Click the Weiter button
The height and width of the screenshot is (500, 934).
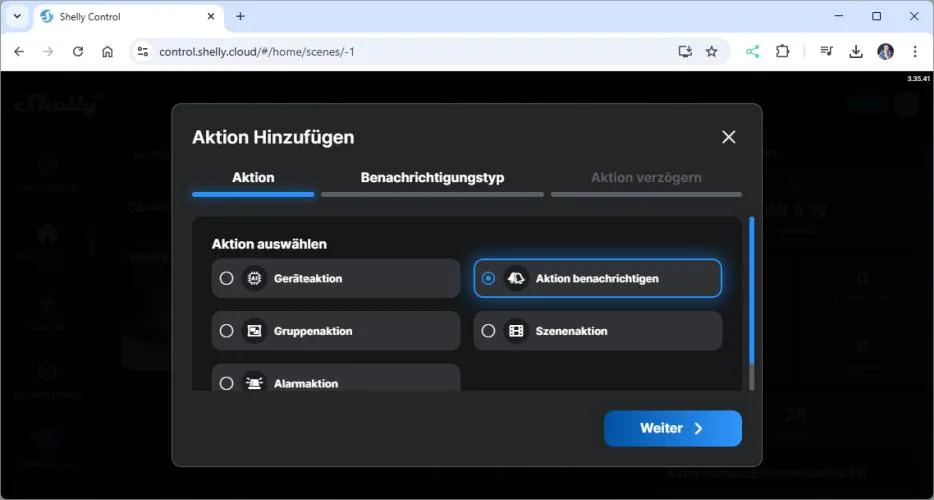tap(672, 428)
